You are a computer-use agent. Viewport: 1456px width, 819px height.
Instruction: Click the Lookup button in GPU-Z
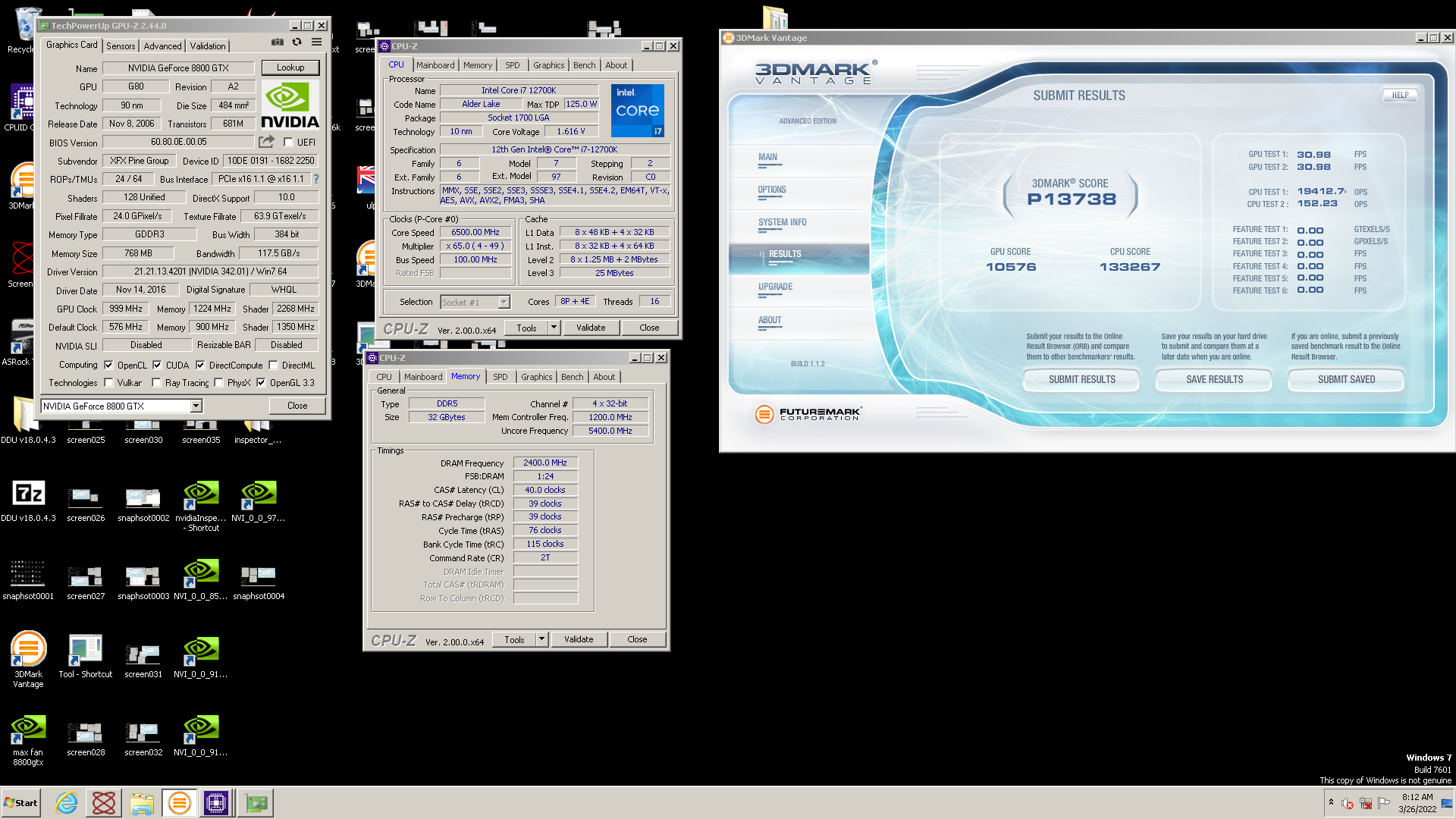click(290, 67)
